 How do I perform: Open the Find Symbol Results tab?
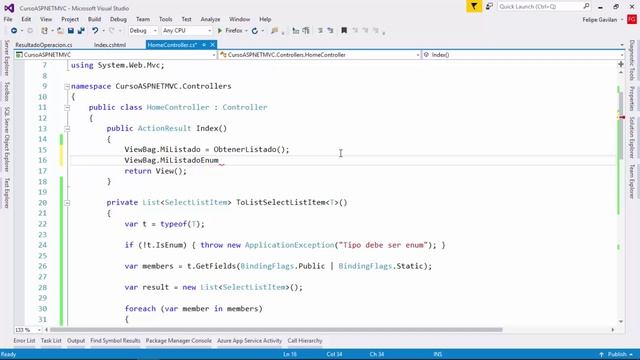tap(115, 341)
